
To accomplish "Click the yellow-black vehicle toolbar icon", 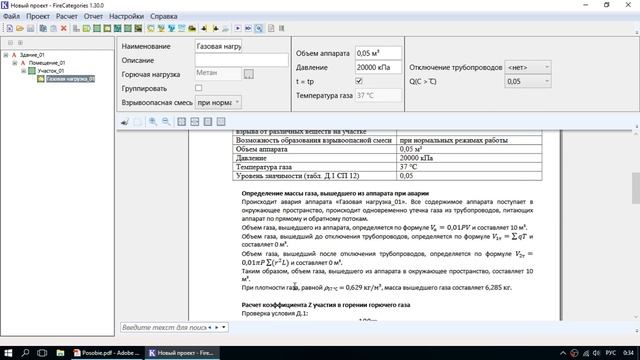I will (192, 29).
